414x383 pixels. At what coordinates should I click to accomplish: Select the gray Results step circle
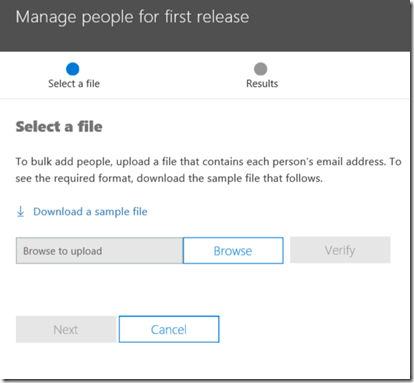click(x=261, y=69)
